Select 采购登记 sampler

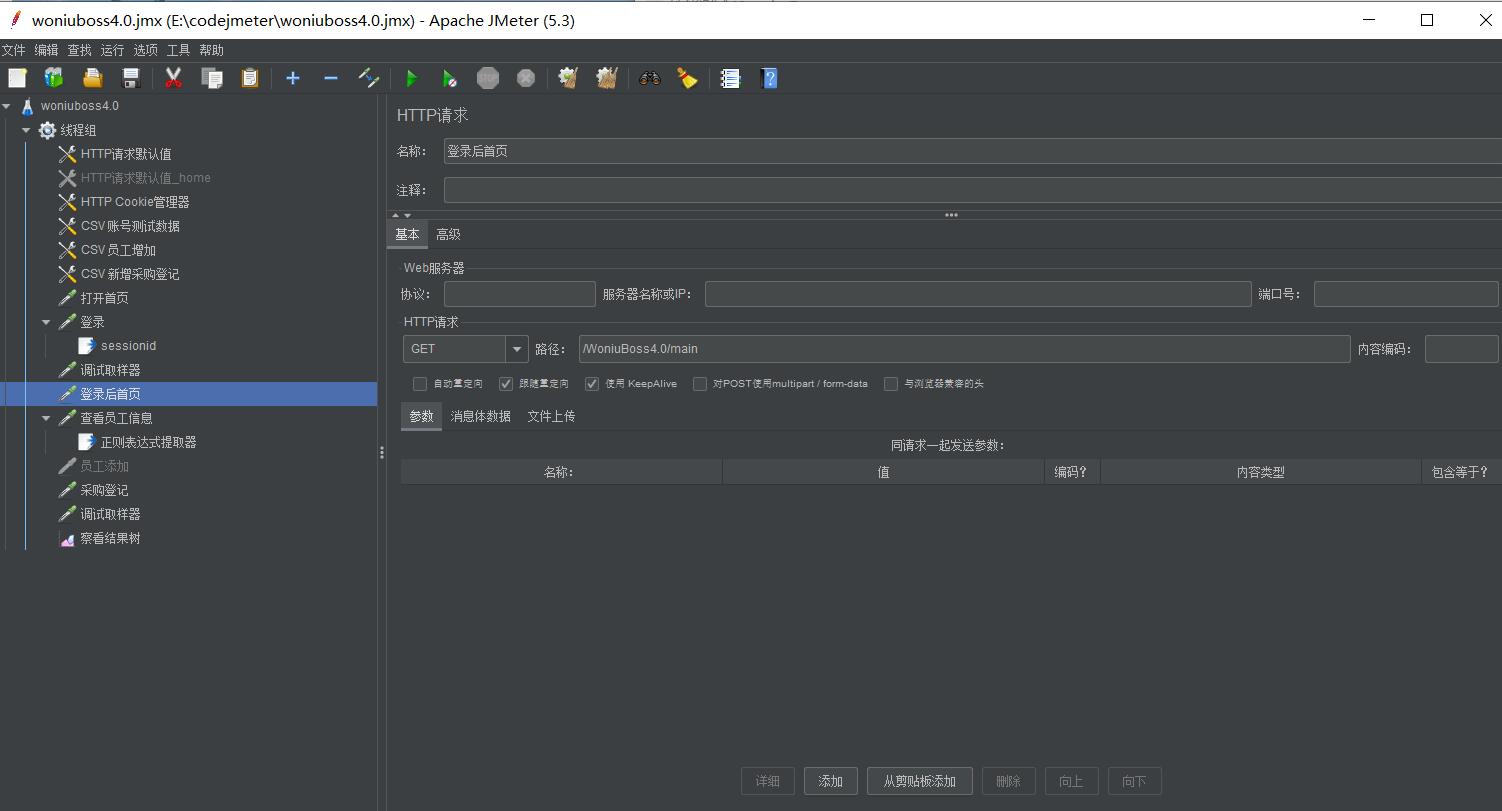coord(104,490)
